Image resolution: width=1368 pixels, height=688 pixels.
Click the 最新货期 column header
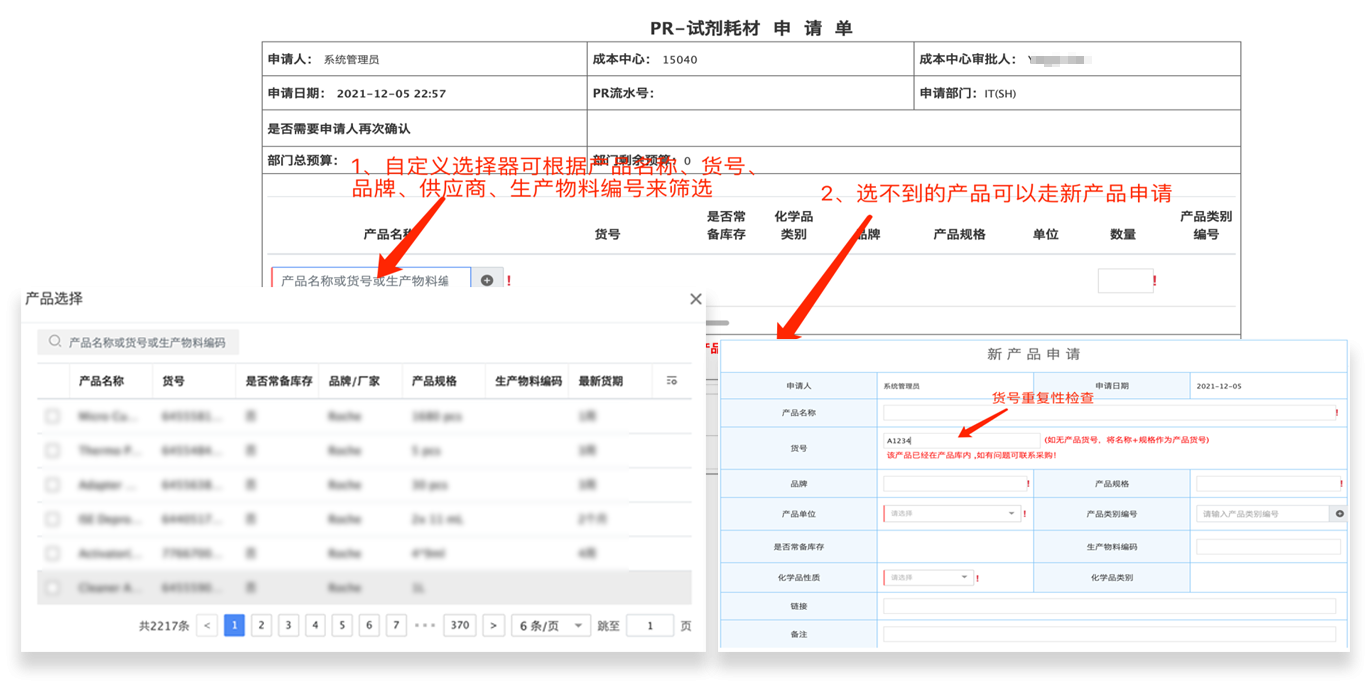(x=600, y=381)
